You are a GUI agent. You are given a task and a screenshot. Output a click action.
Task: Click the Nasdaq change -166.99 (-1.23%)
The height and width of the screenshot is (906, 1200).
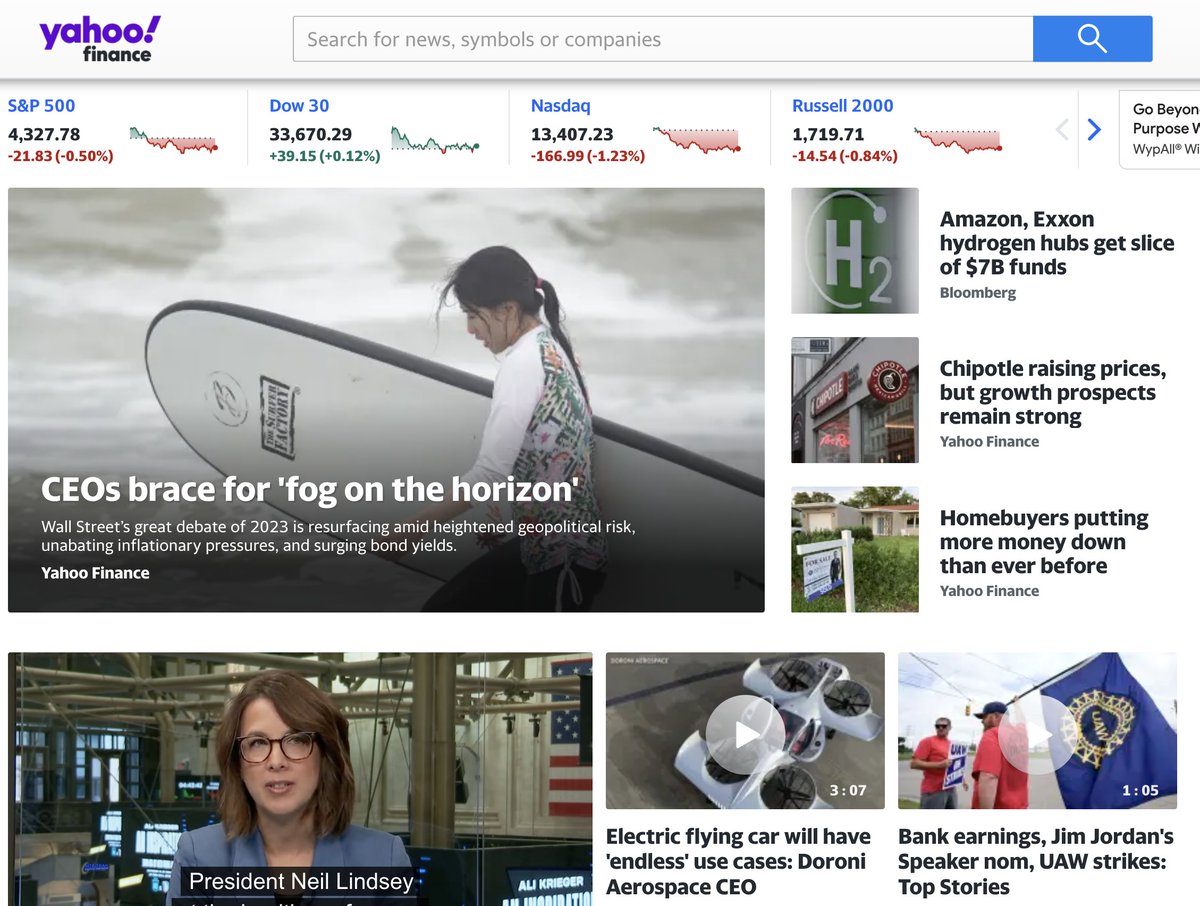[588, 156]
